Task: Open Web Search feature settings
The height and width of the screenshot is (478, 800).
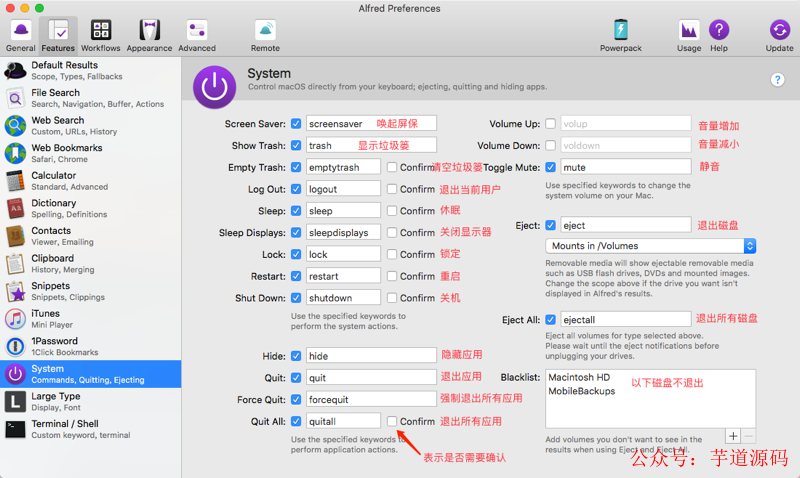Action: pyautogui.click(x=90, y=125)
